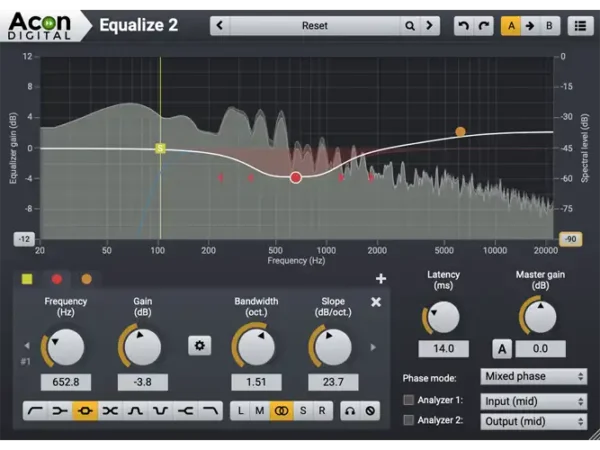Enable Analyzer 2 checkbox
Screen dimensions: 600x450
409,420
